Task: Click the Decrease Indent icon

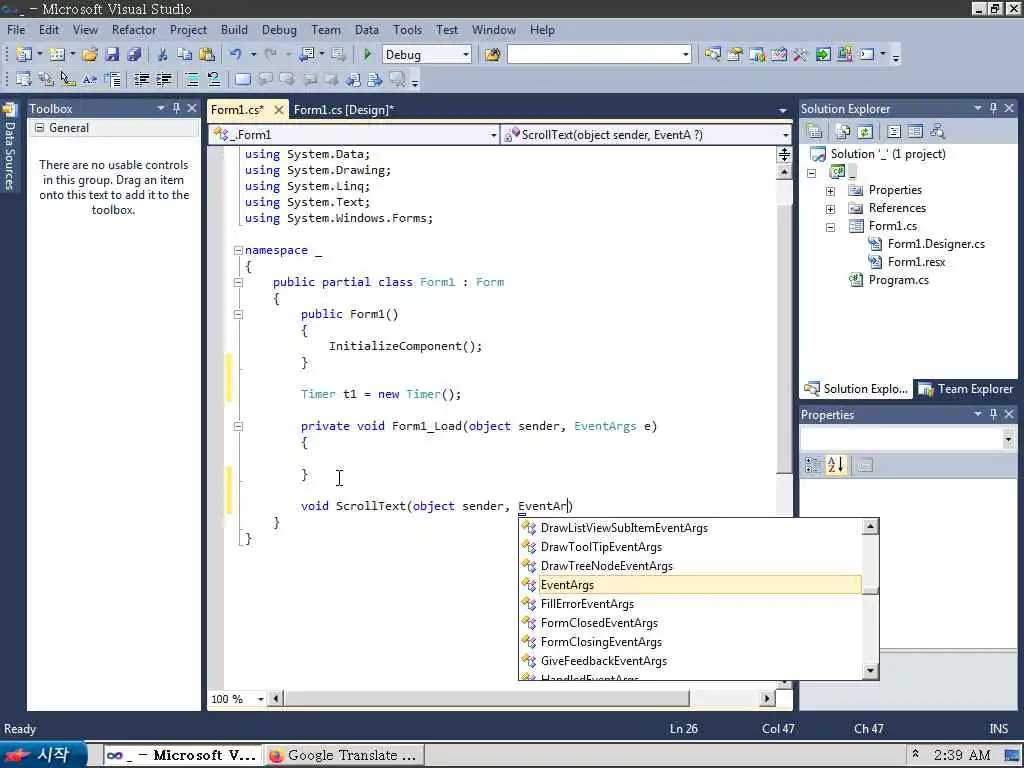Action: tap(141, 80)
